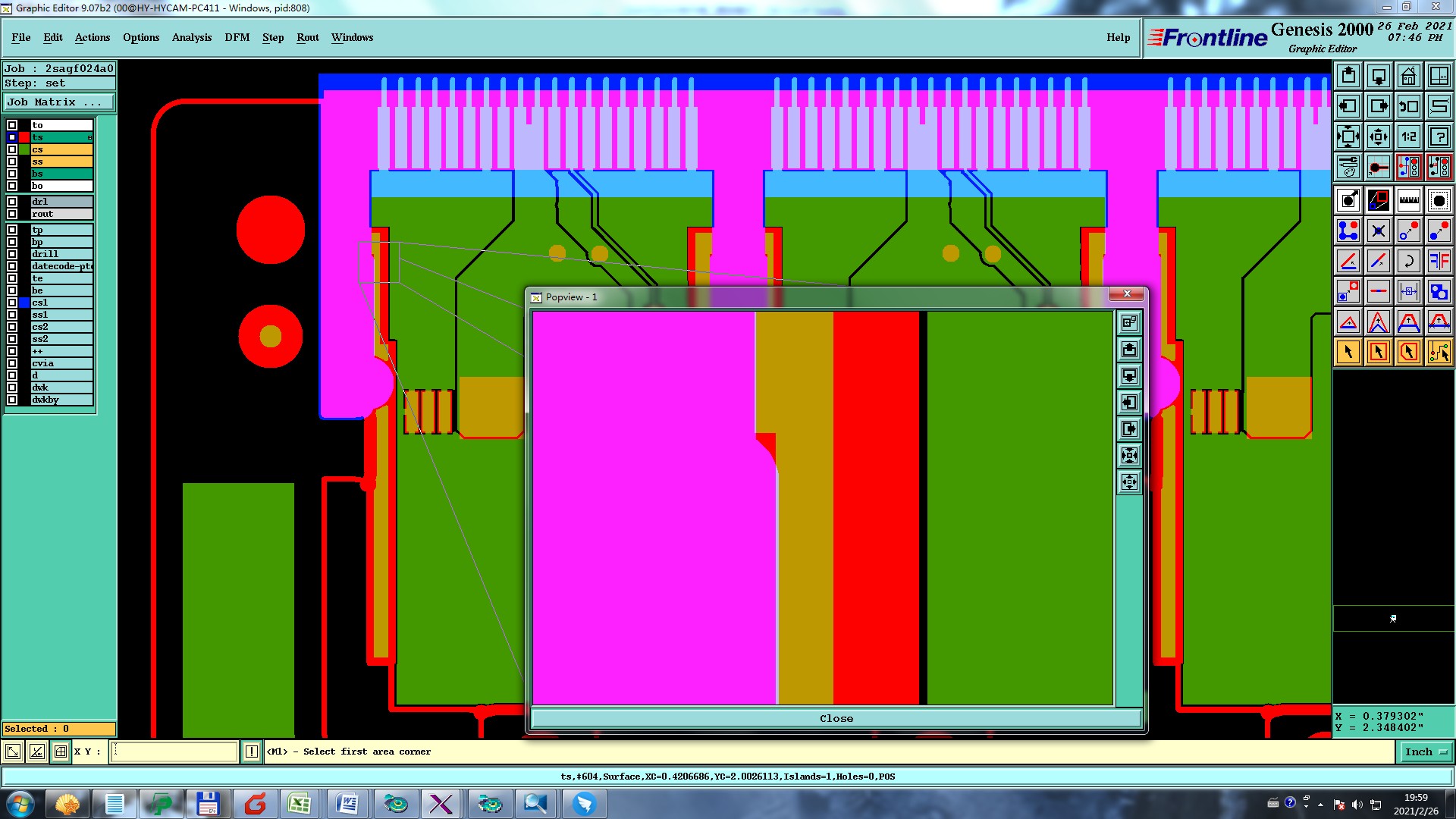1456x819 pixels.
Task: Click the rotate feature tool icon
Action: [1408, 261]
